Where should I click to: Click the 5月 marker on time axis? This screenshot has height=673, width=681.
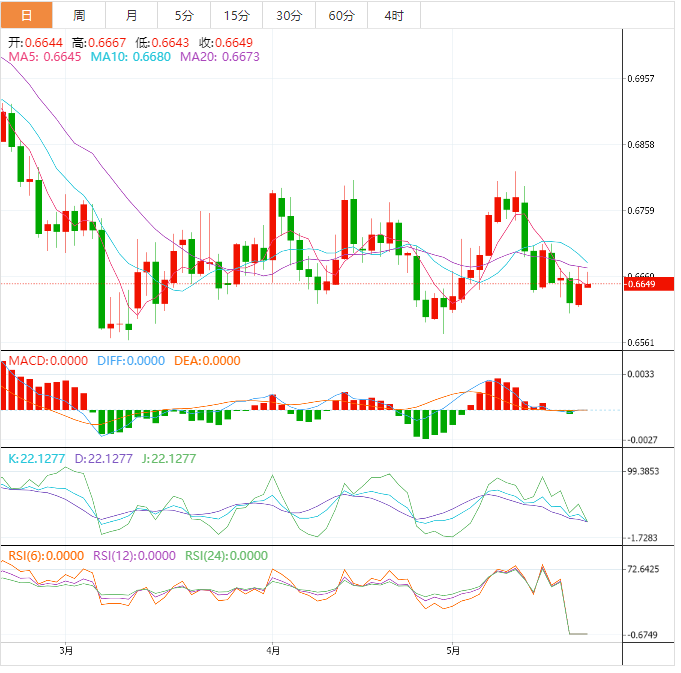452,651
